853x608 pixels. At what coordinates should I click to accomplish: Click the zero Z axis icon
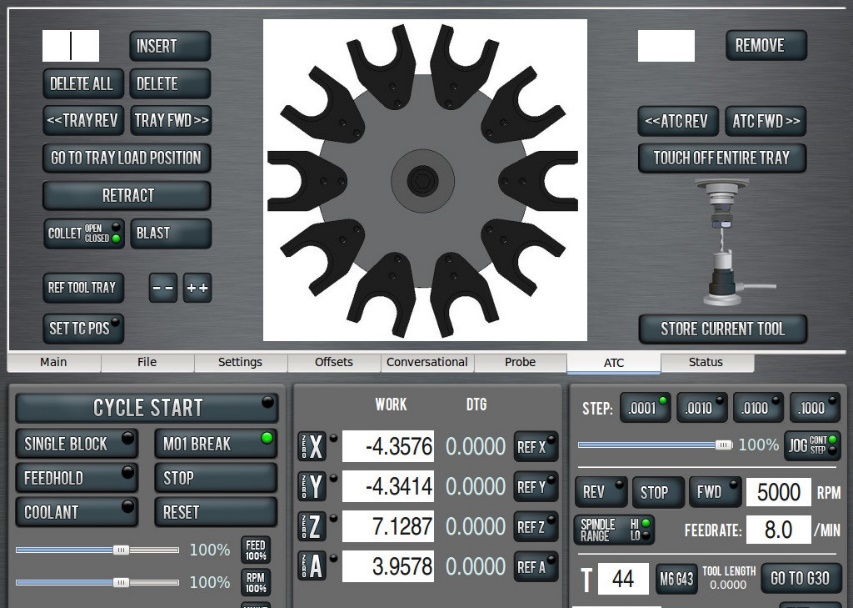pyautogui.click(x=315, y=527)
